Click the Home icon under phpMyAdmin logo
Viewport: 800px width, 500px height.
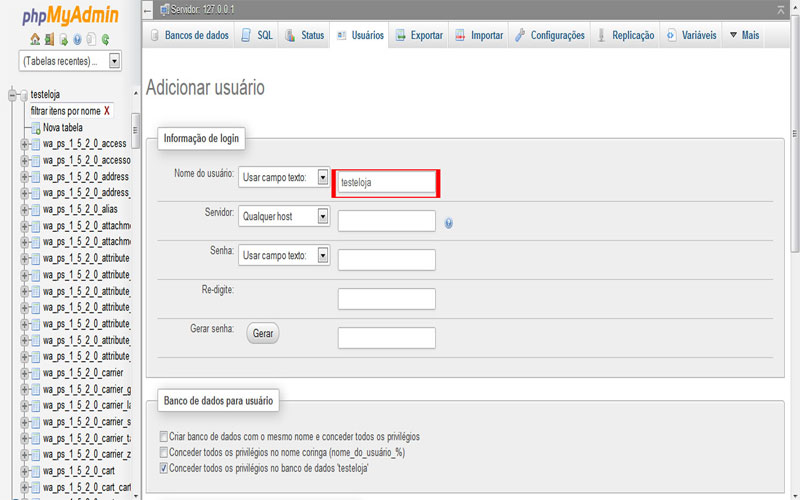click(35, 39)
